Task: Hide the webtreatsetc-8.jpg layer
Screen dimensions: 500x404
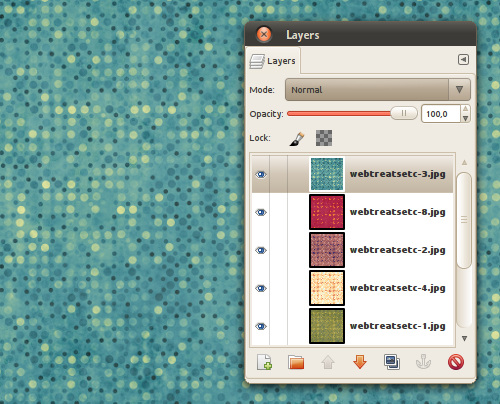Action: click(x=261, y=212)
